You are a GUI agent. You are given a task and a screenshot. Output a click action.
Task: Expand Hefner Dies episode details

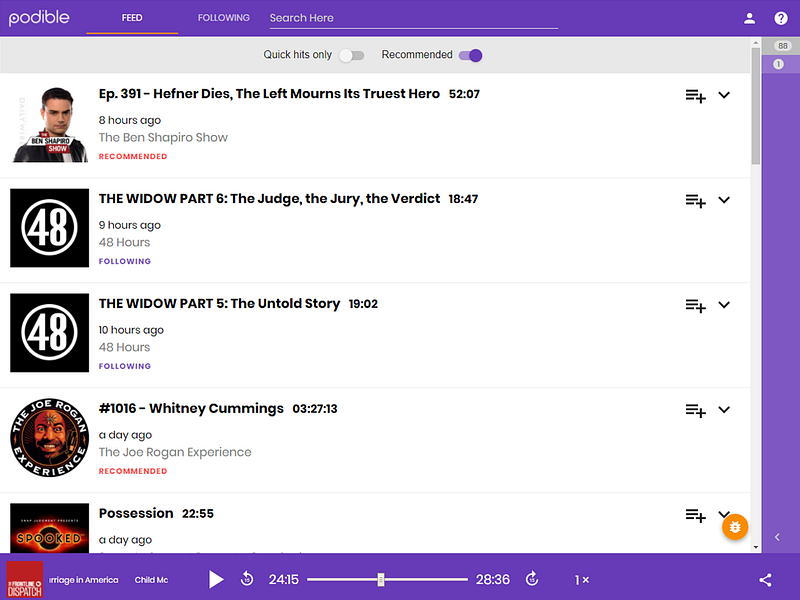(724, 95)
